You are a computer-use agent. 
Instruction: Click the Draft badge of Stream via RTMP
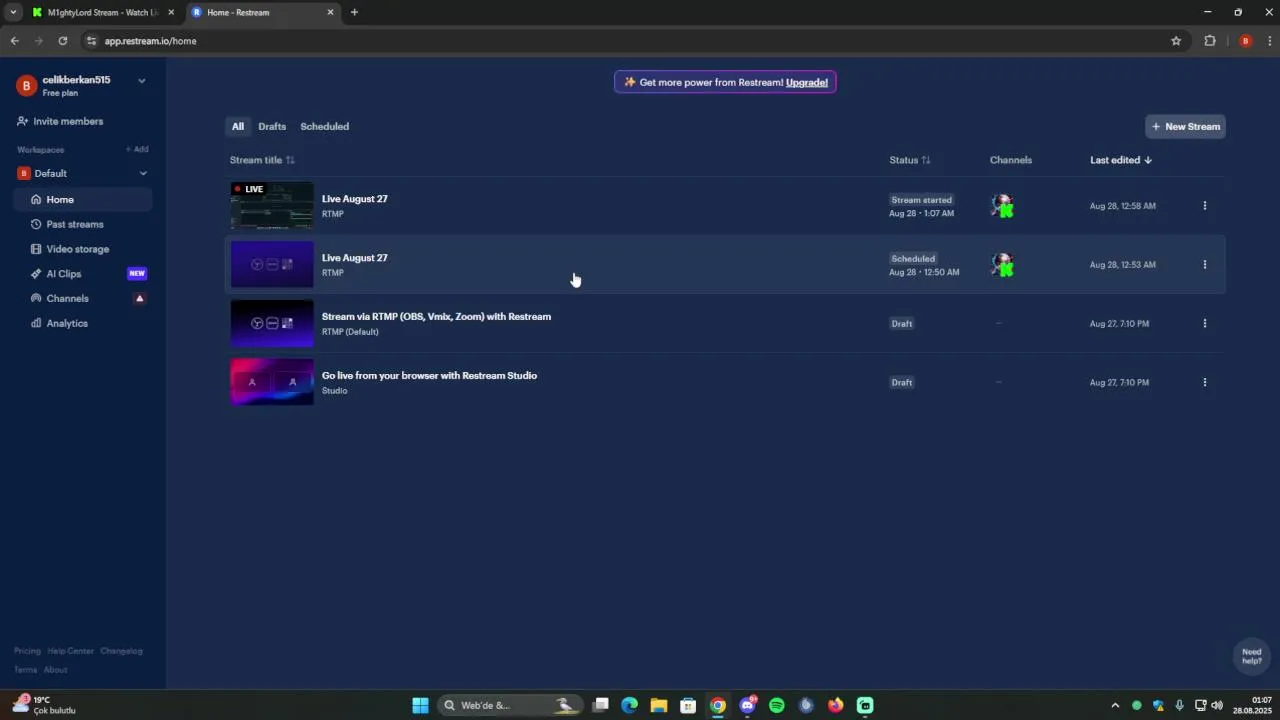click(x=902, y=324)
